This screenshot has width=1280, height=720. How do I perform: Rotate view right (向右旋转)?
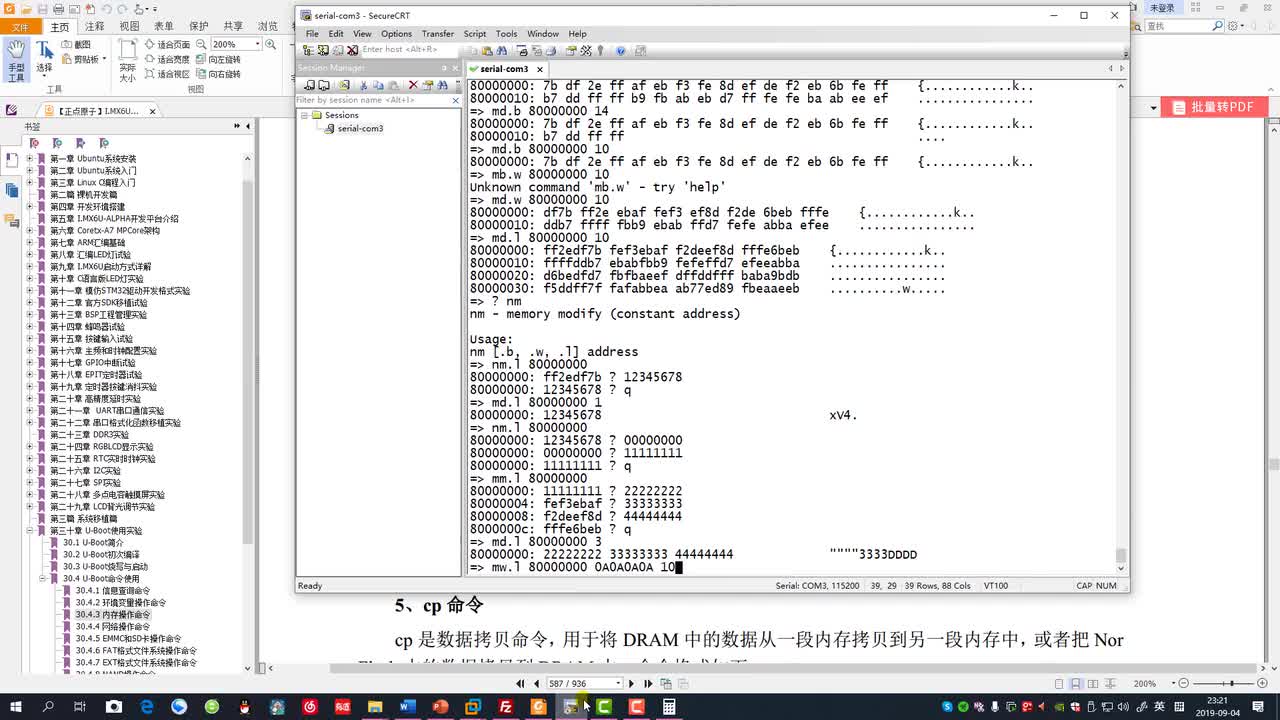tap(218, 73)
